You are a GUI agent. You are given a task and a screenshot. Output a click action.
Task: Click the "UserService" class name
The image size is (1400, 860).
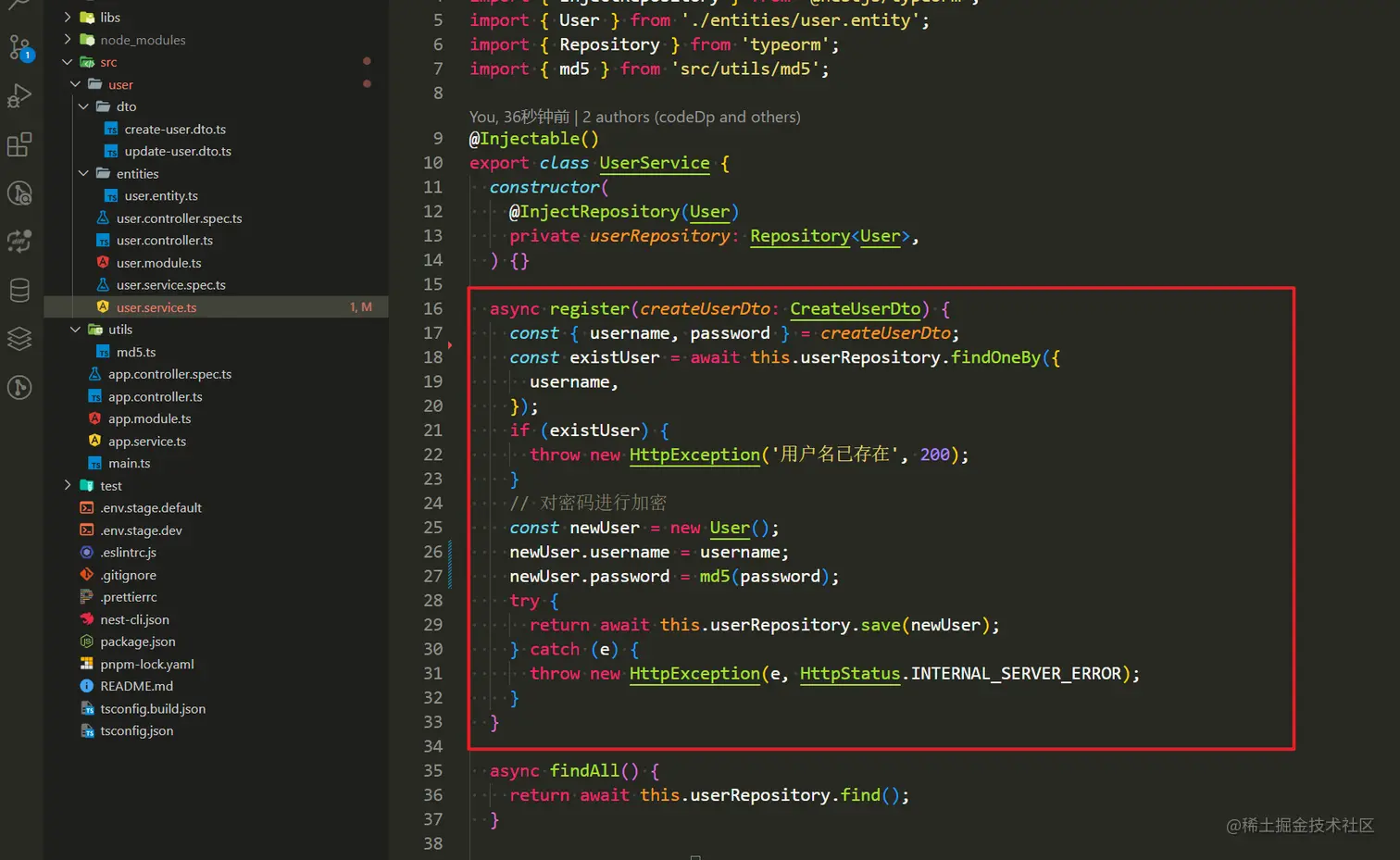[x=655, y=163]
